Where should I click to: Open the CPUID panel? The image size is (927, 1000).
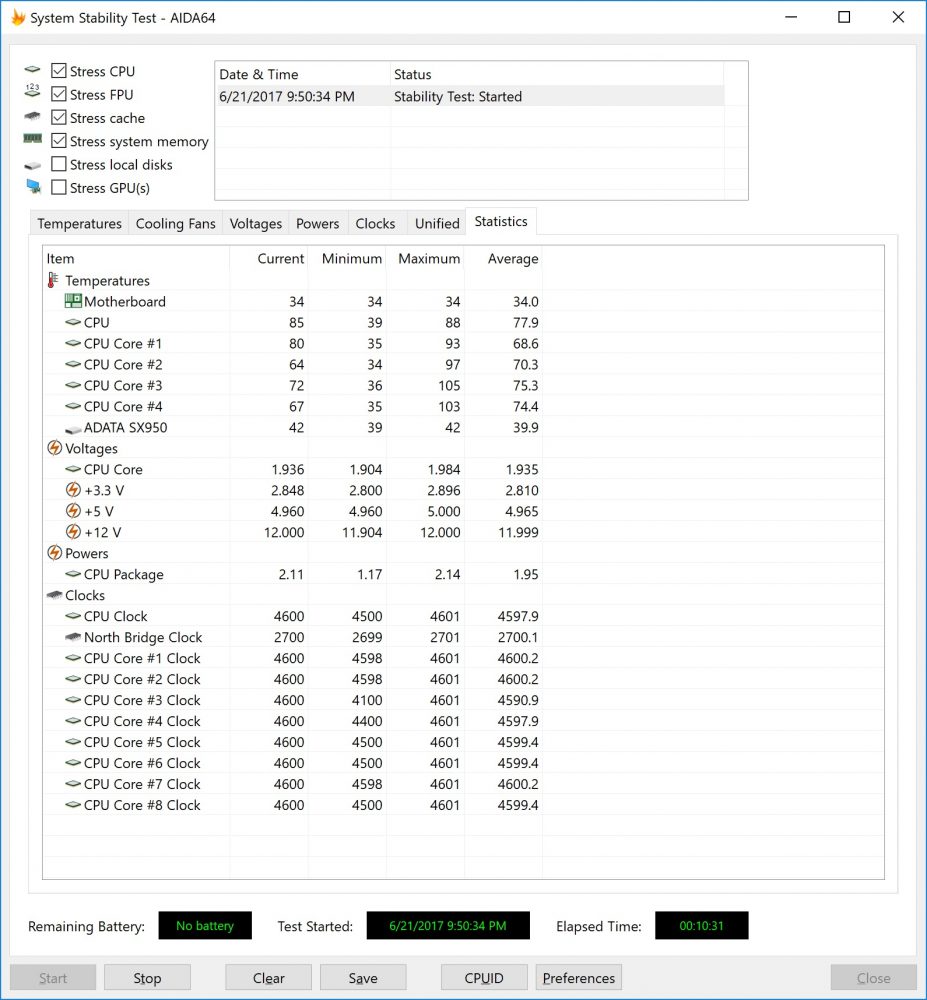484,978
